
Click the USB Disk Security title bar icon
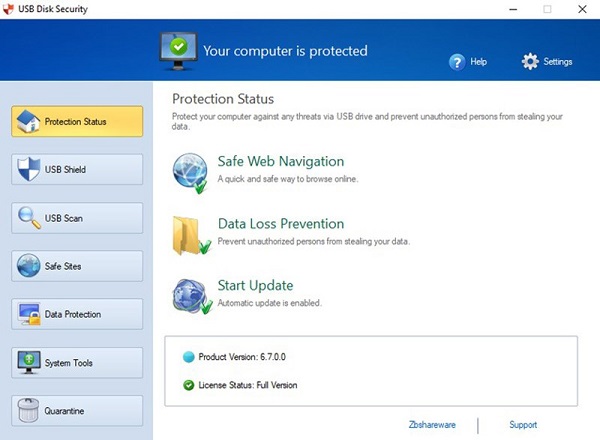click(x=8, y=9)
